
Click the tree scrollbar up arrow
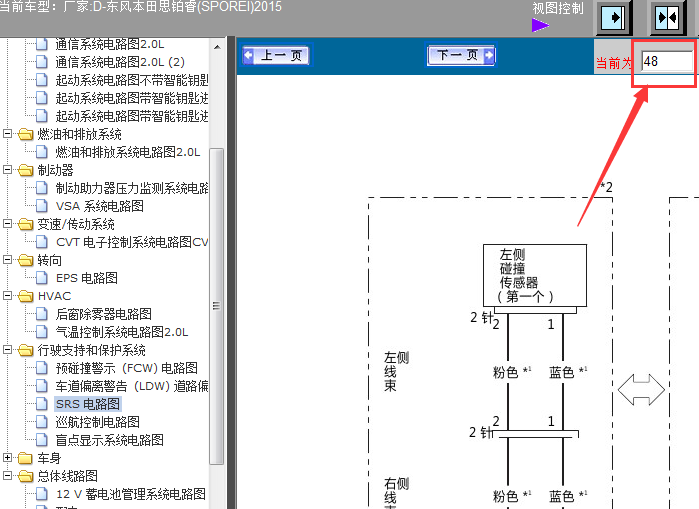click(217, 46)
